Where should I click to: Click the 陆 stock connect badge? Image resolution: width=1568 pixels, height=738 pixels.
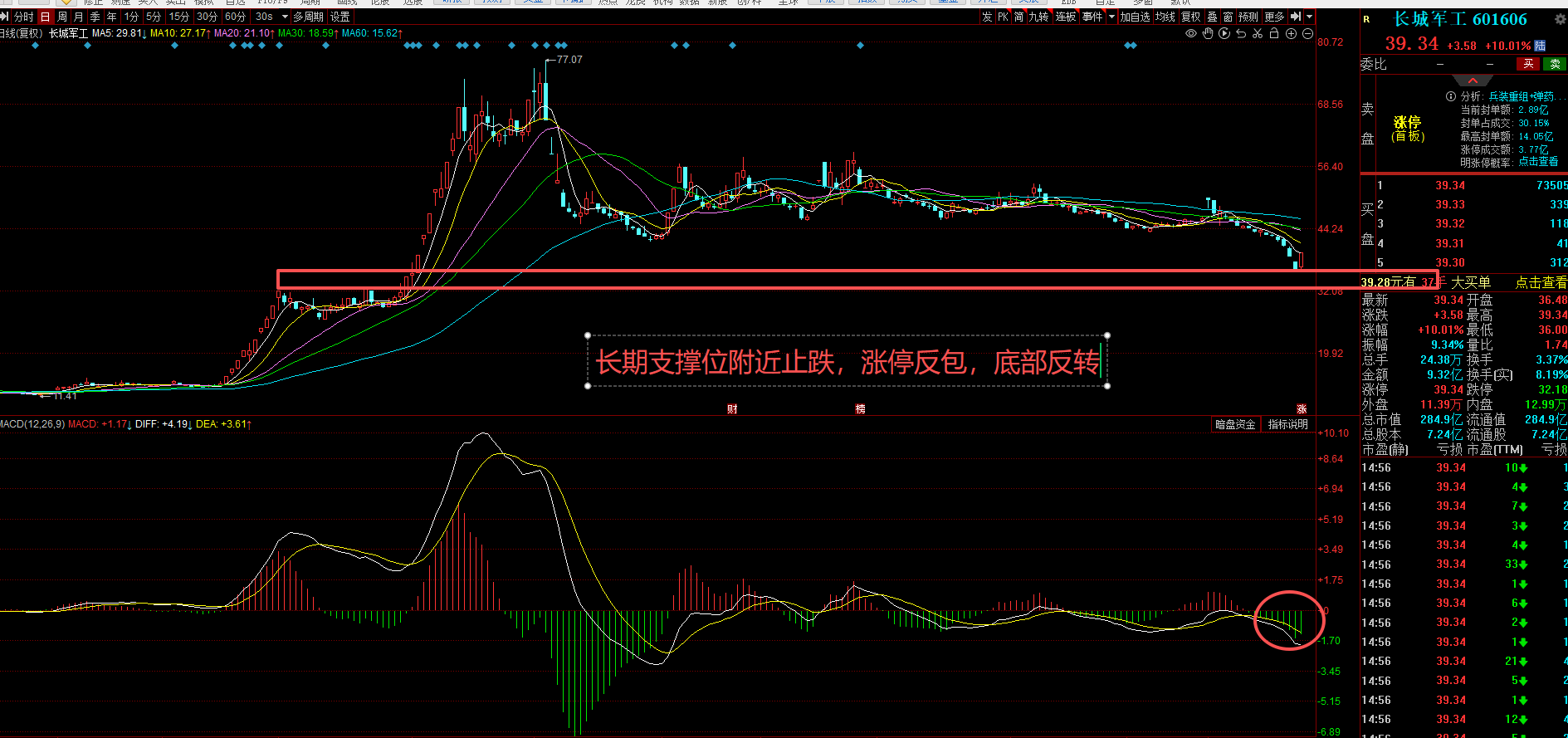coord(1541,46)
